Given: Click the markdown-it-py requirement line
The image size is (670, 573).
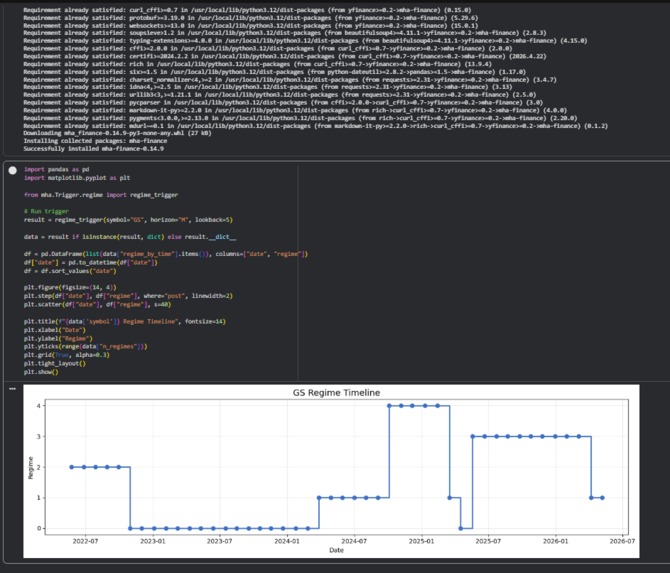Looking at the screenshot, I should tap(295, 110).
